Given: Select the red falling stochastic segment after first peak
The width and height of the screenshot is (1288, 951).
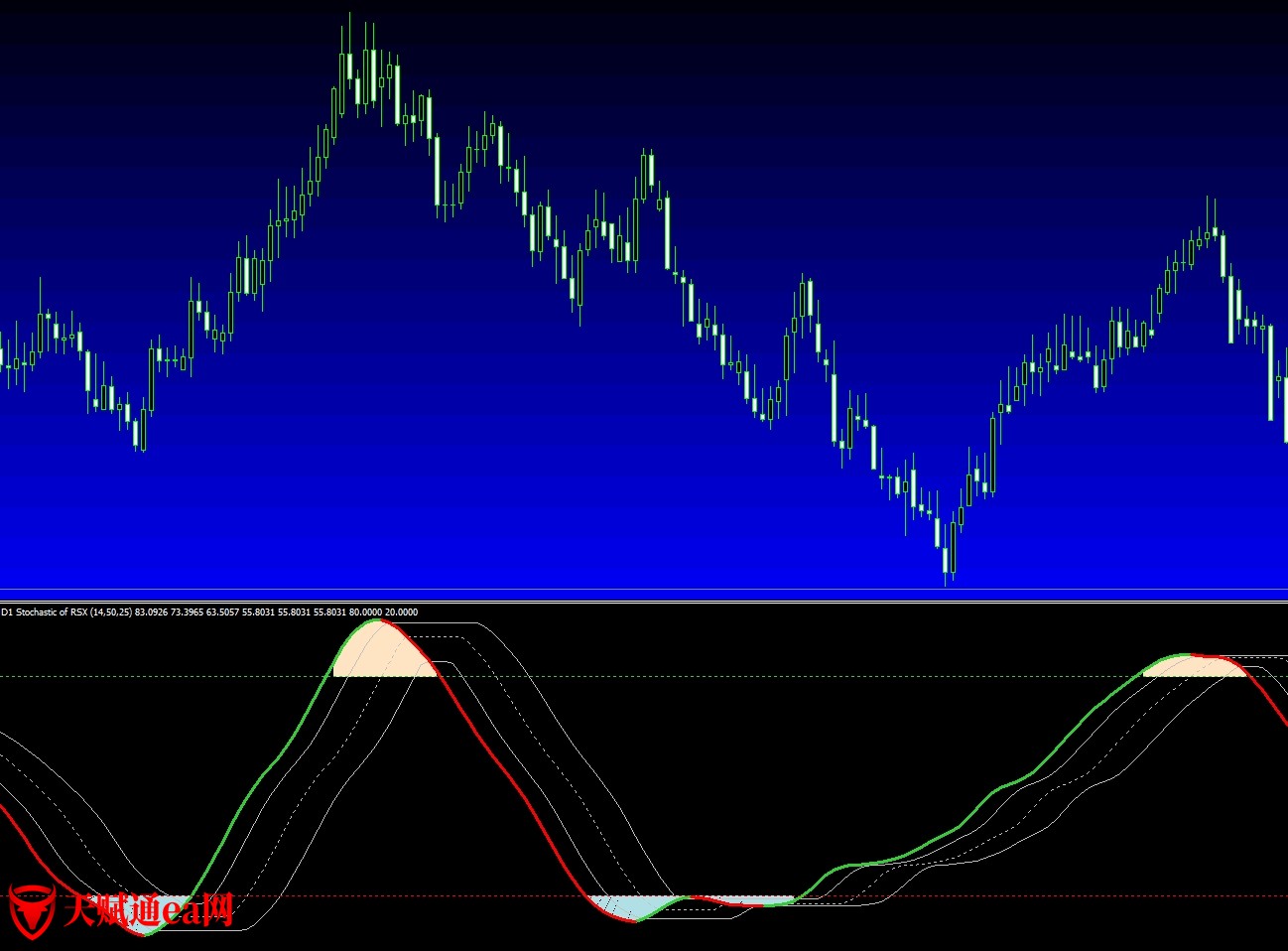Looking at the screenshot, I should [x=506, y=774].
